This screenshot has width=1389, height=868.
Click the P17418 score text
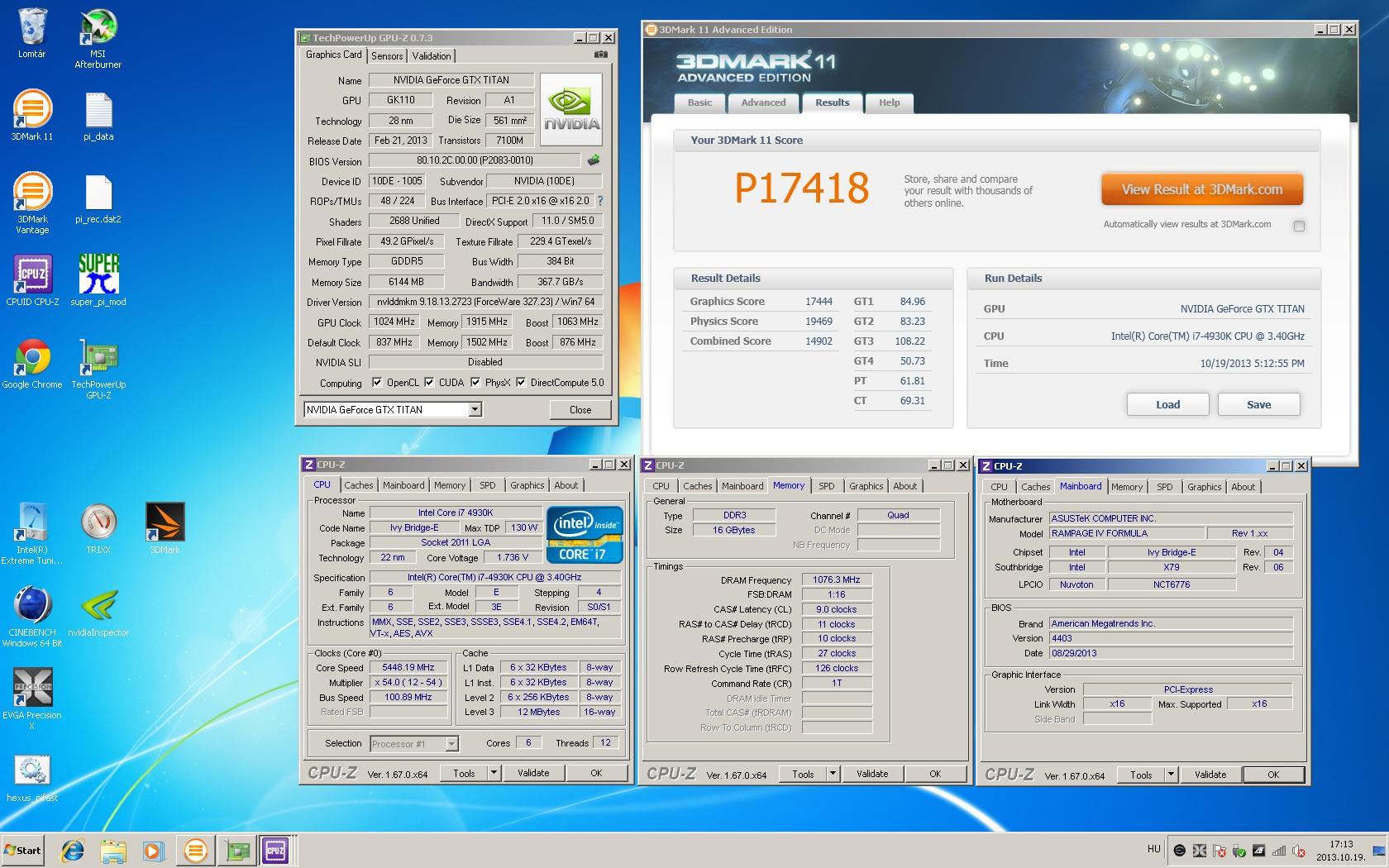pos(802,188)
